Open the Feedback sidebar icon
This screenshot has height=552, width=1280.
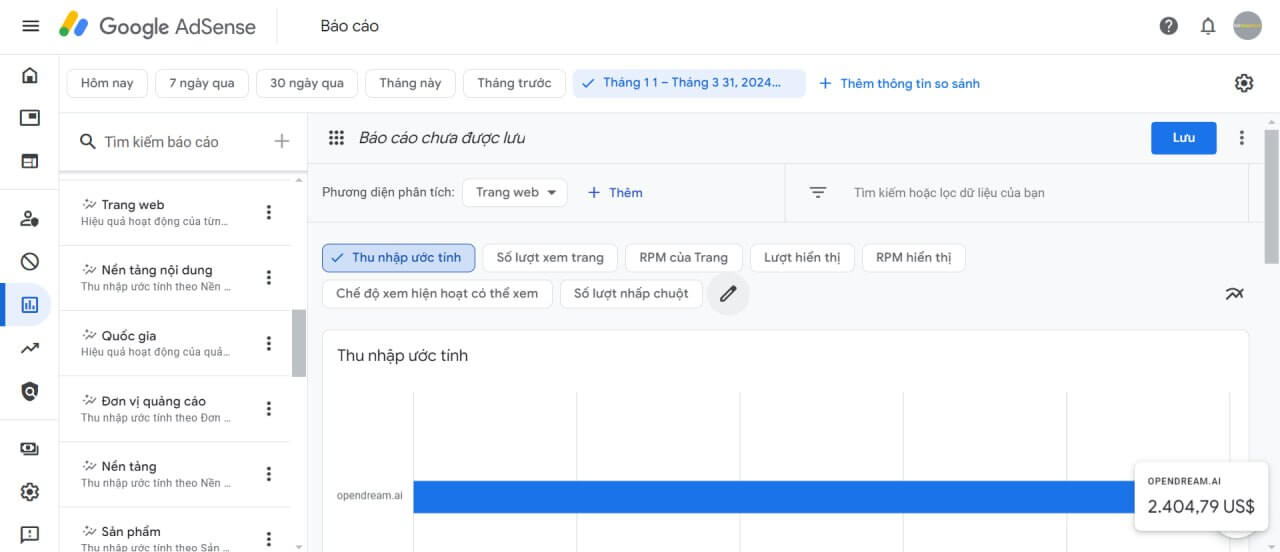pyautogui.click(x=30, y=535)
